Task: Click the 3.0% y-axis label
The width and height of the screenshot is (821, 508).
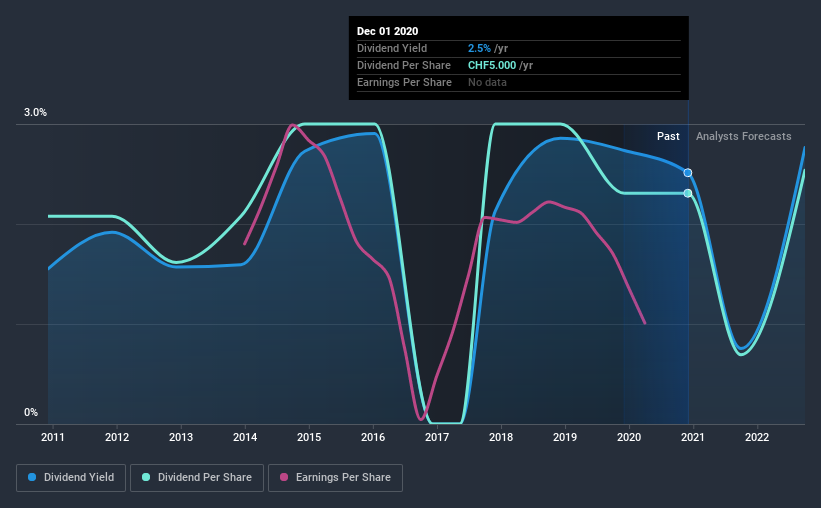Action: click(35, 113)
